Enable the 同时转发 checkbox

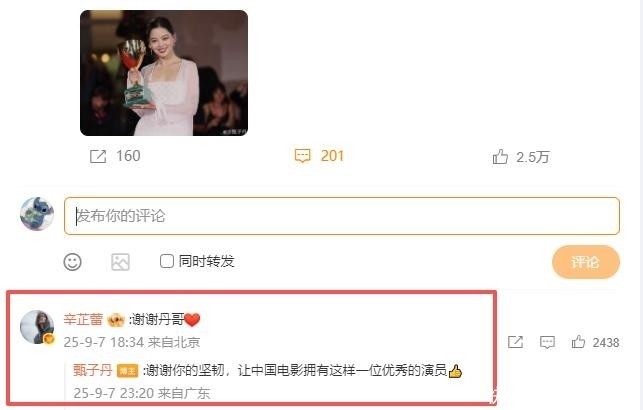pyautogui.click(x=166, y=261)
